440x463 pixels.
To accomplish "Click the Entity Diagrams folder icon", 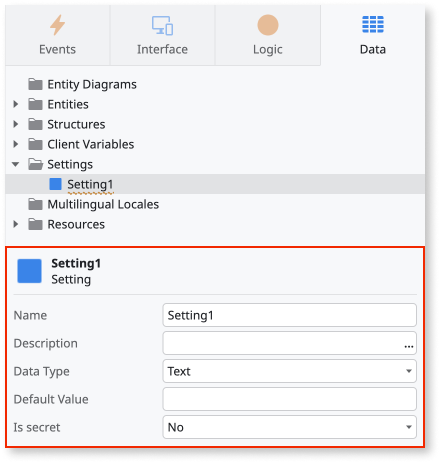I will 35,84.
